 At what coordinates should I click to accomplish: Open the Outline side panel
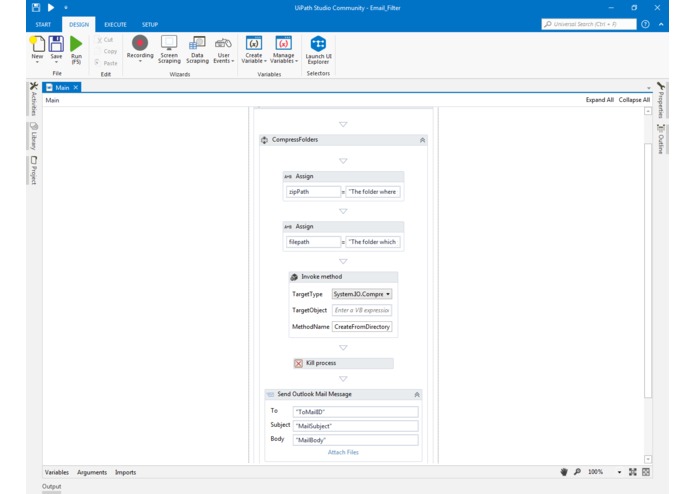(660, 139)
